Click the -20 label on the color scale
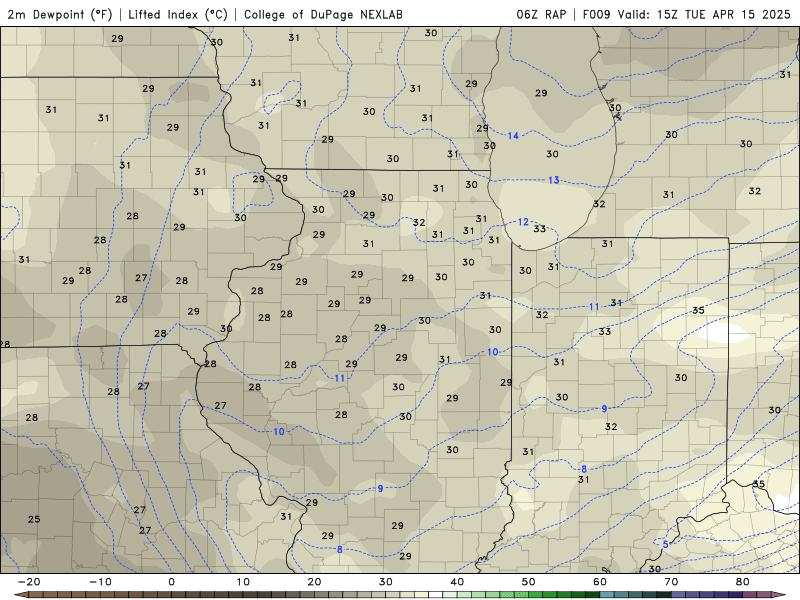Image resolution: width=800 pixels, height=600 pixels. [x=29, y=582]
